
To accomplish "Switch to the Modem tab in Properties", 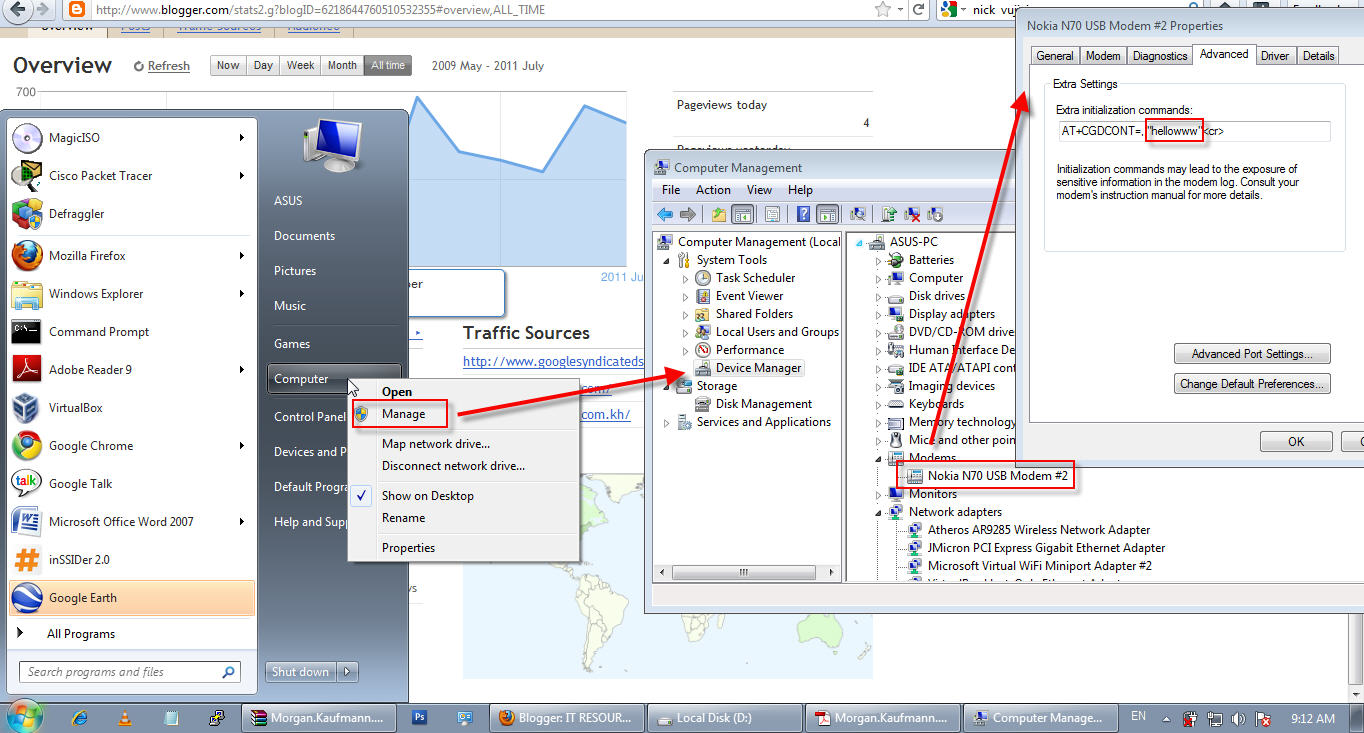I will [x=1103, y=56].
